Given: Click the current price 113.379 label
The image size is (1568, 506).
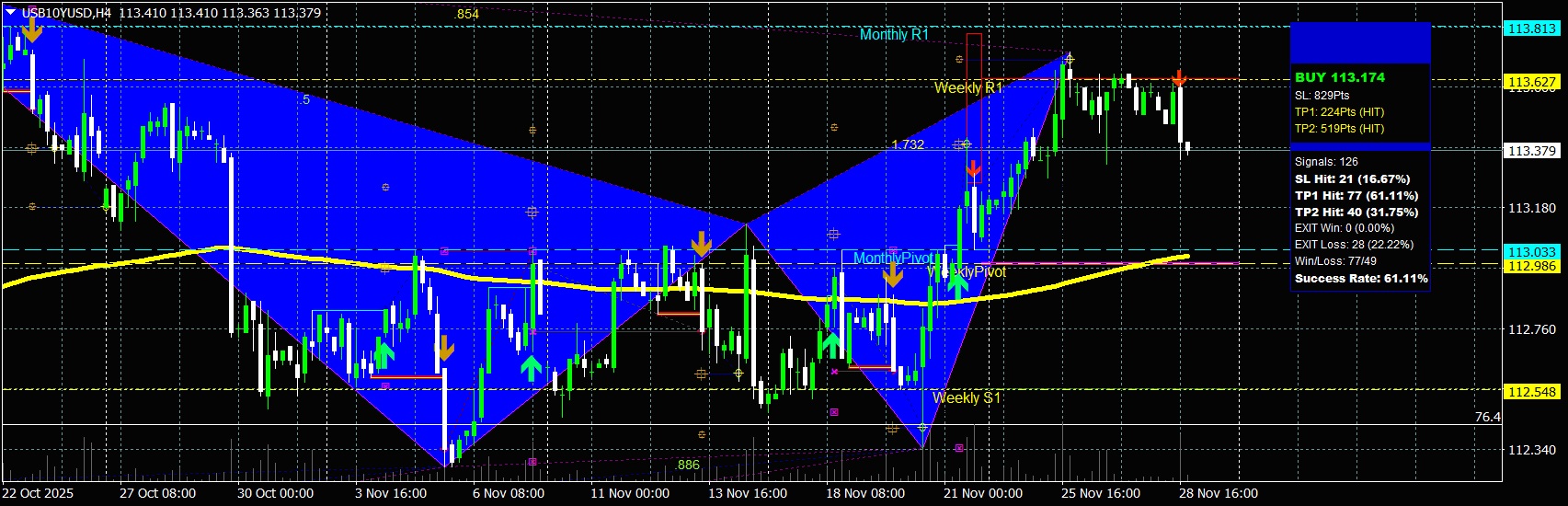Looking at the screenshot, I should [x=1531, y=151].
